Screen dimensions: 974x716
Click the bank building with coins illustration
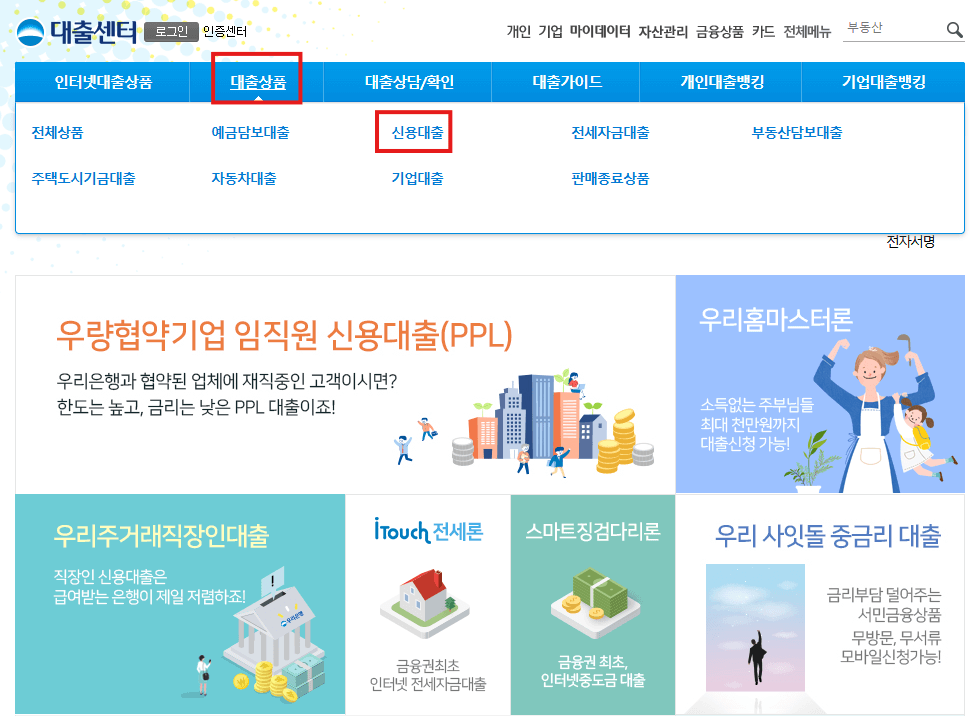pos(273,637)
